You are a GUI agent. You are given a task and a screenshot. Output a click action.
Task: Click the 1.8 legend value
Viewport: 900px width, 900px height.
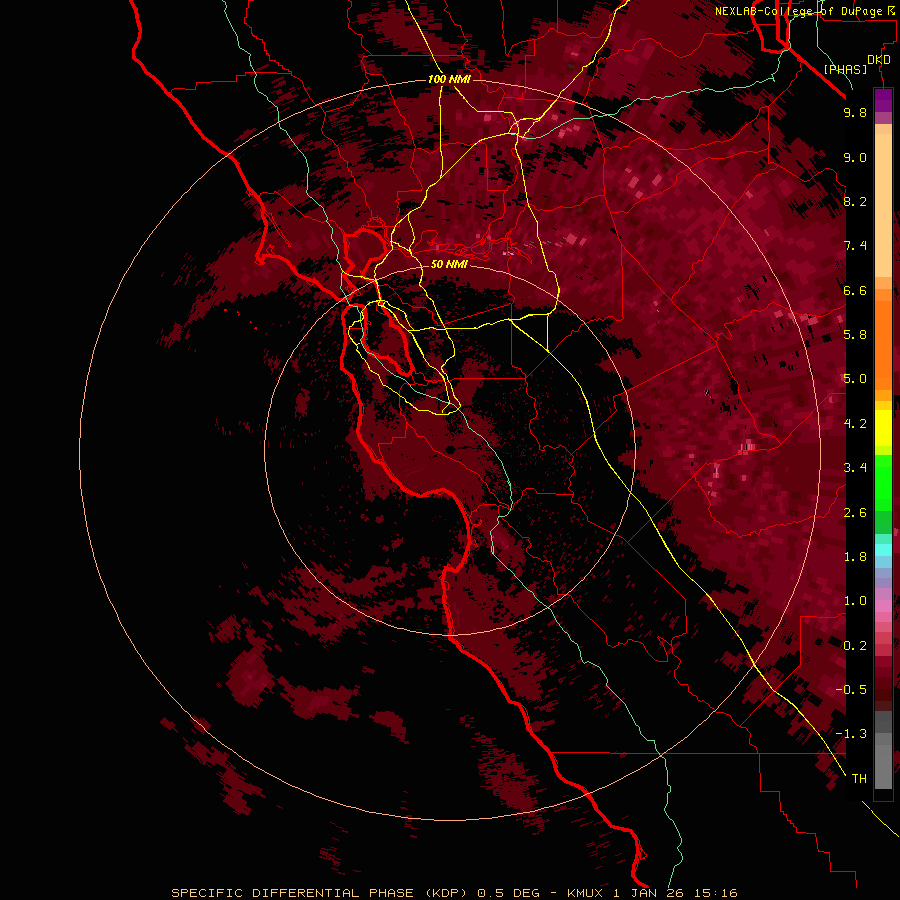(855, 556)
